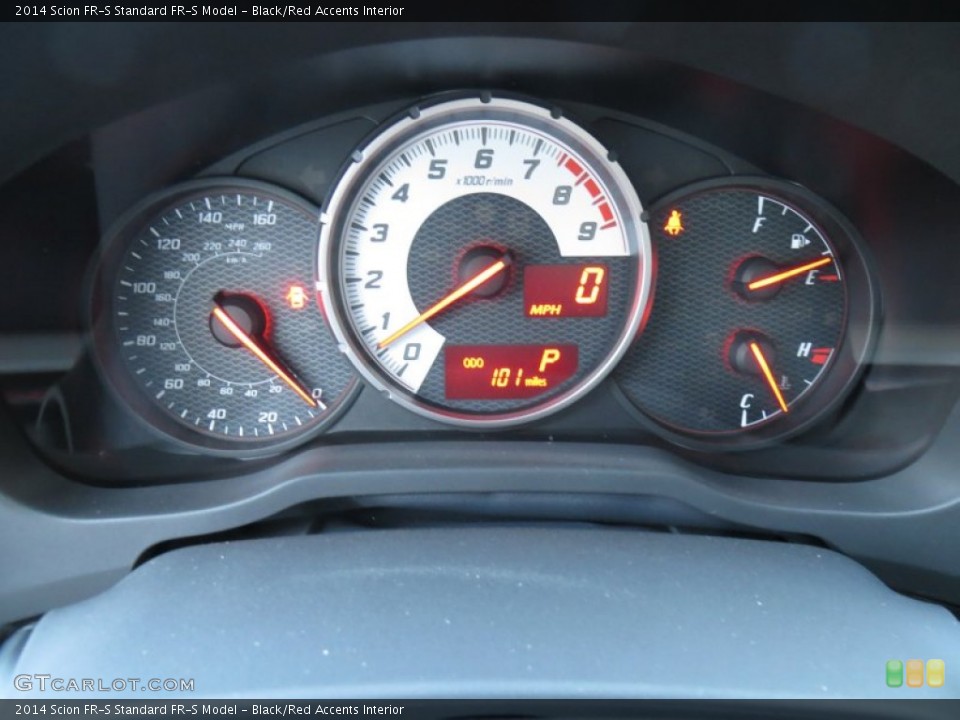The width and height of the screenshot is (960, 720).
Task: Click the number 6 on the tachometer
Action: (484, 159)
